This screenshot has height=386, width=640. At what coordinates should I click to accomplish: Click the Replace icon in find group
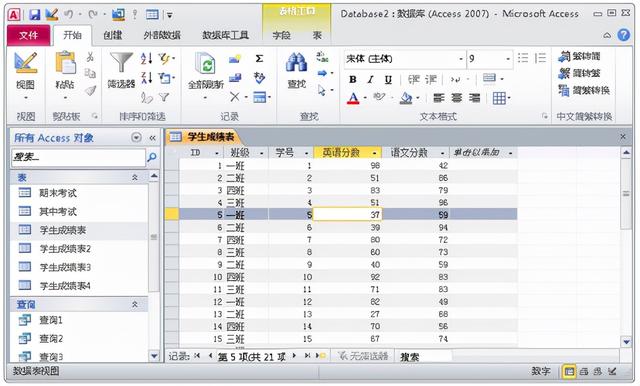(322, 58)
